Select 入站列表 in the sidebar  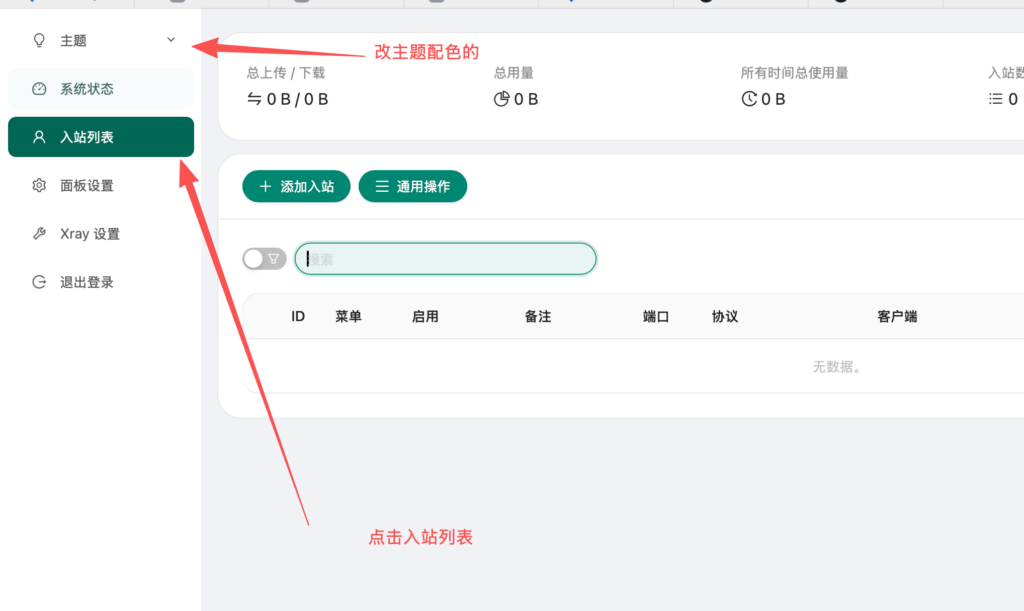click(x=101, y=137)
